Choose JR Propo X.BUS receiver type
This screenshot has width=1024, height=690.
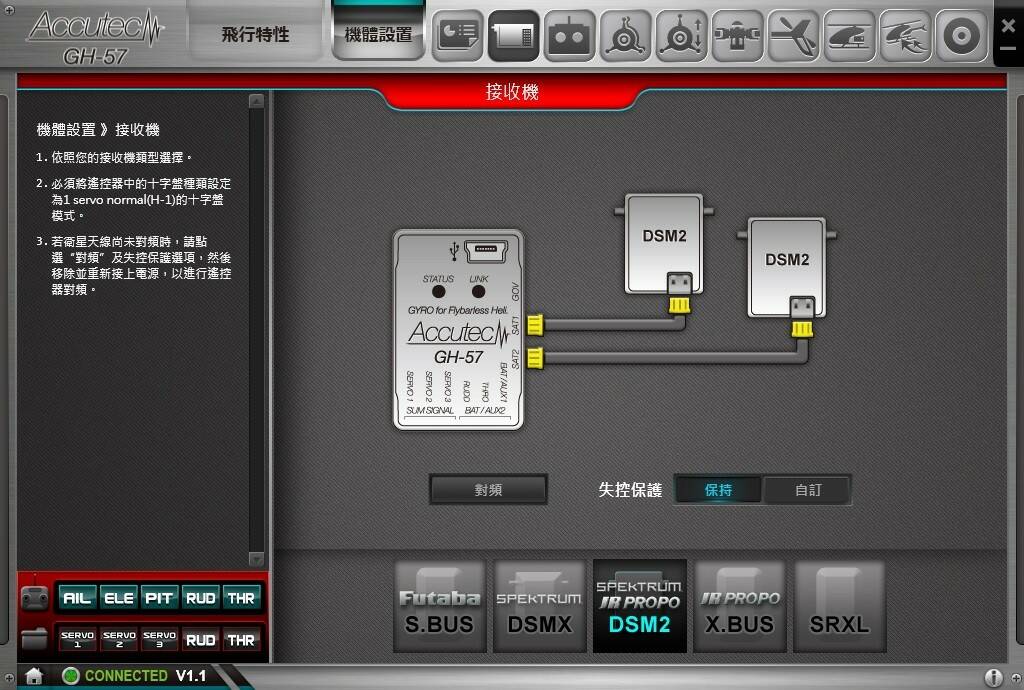click(740, 606)
